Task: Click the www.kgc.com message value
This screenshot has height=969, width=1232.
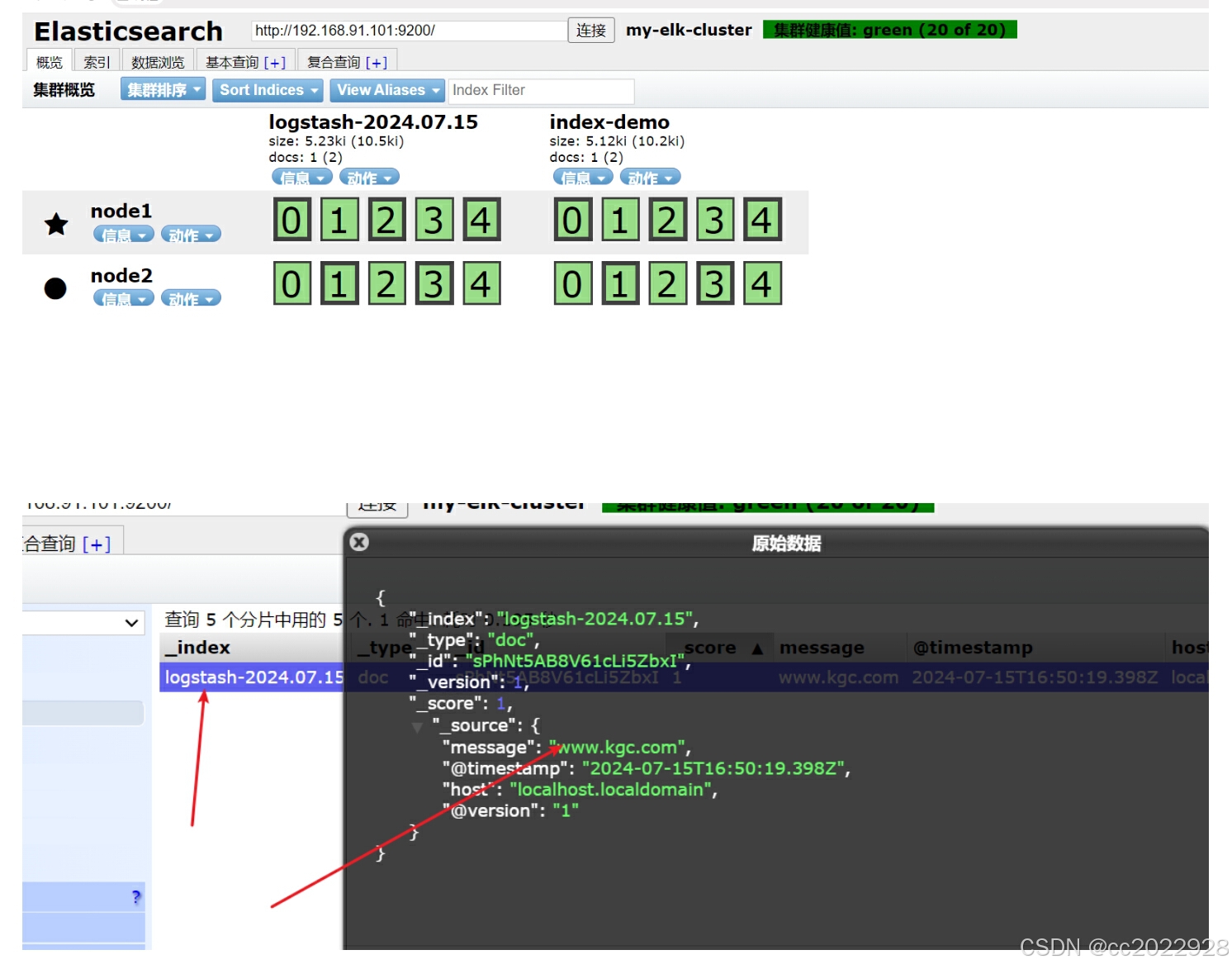Action: (617, 748)
